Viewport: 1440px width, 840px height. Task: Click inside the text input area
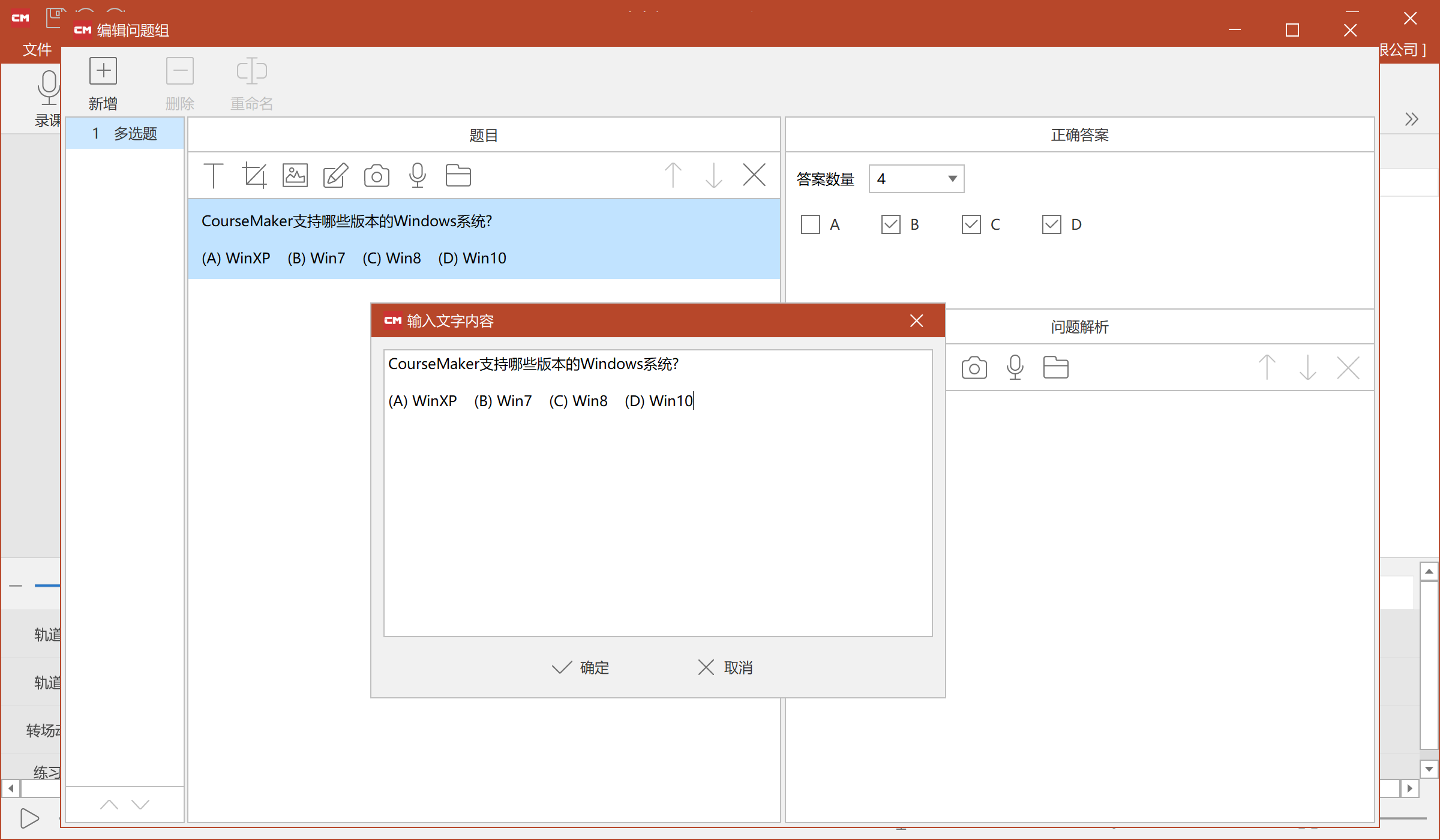click(x=658, y=493)
